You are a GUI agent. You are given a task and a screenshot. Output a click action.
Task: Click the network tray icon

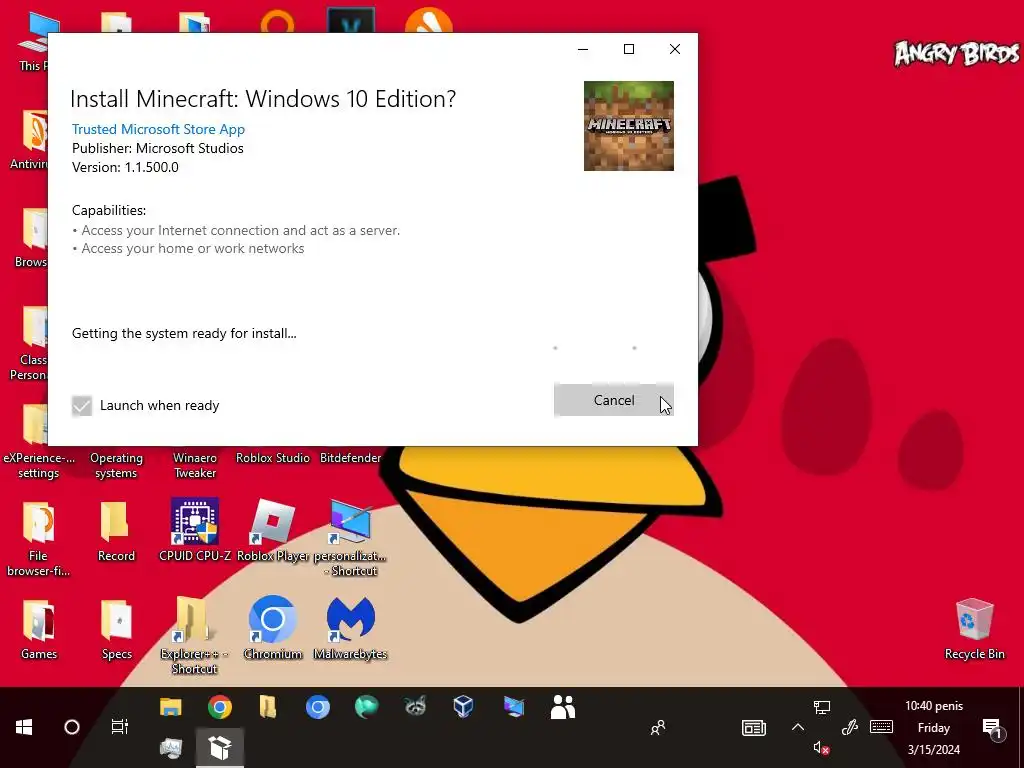pos(822,707)
